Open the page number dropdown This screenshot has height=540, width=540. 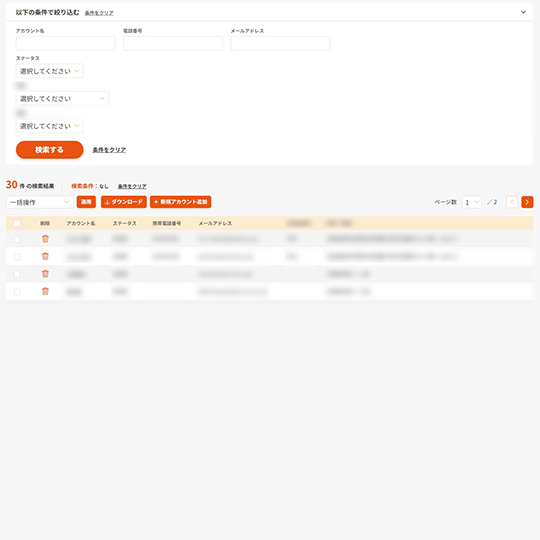click(471, 202)
